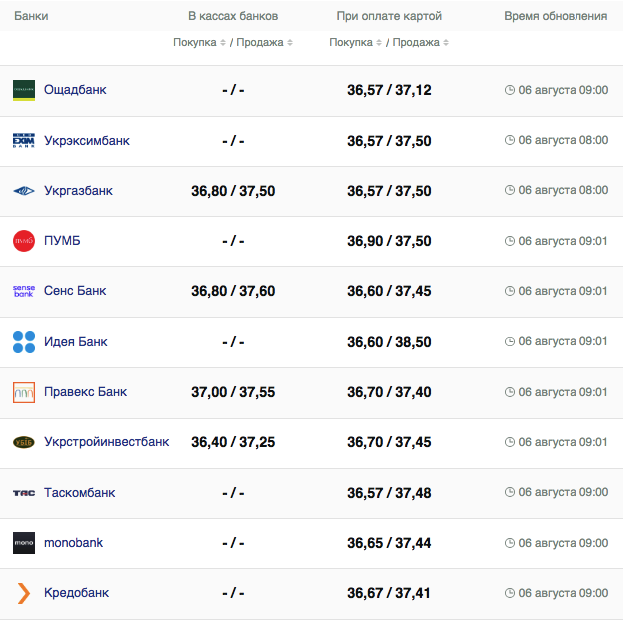Open the Ощадбанк bank link
This screenshot has width=624, height=621.
75,90
